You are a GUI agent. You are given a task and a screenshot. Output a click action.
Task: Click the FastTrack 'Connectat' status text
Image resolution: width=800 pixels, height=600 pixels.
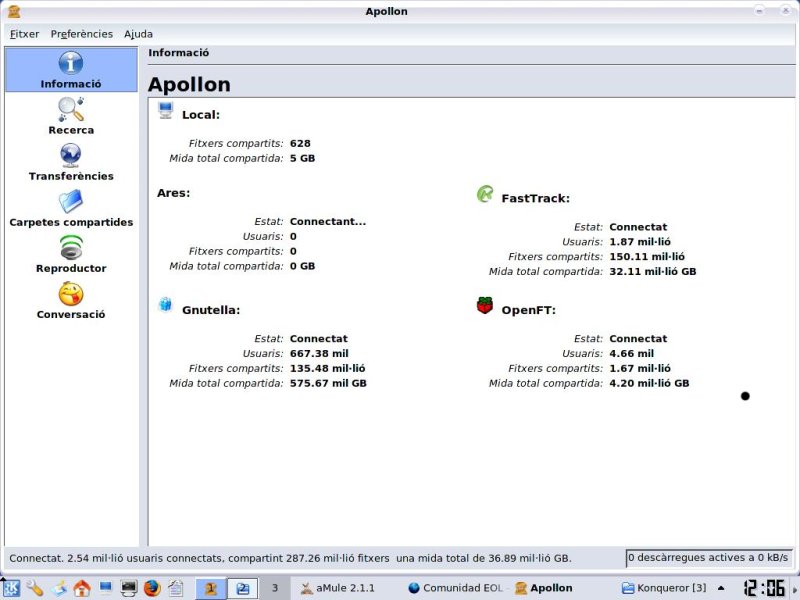click(x=638, y=227)
